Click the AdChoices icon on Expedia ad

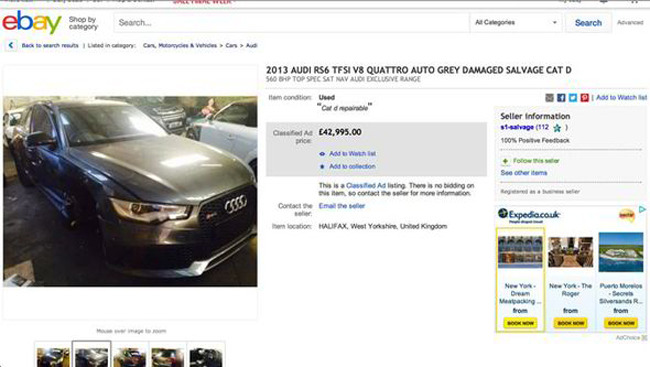click(642, 210)
